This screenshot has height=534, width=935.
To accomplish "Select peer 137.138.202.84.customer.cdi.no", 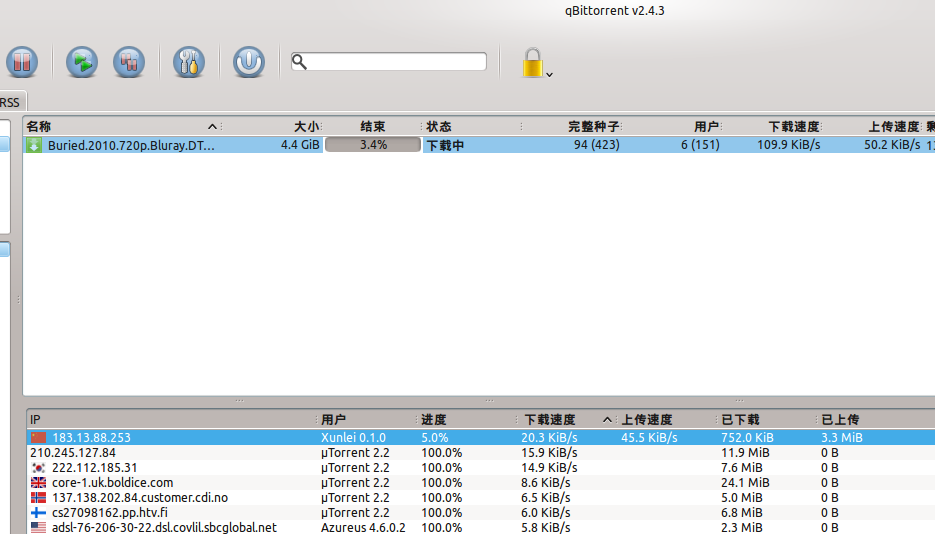I will coord(481,497).
